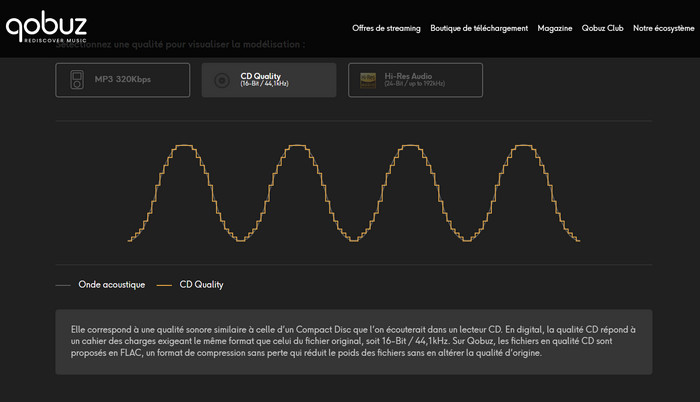Toggle the CD Quality legend label
The width and height of the screenshot is (700, 402).
click(201, 285)
